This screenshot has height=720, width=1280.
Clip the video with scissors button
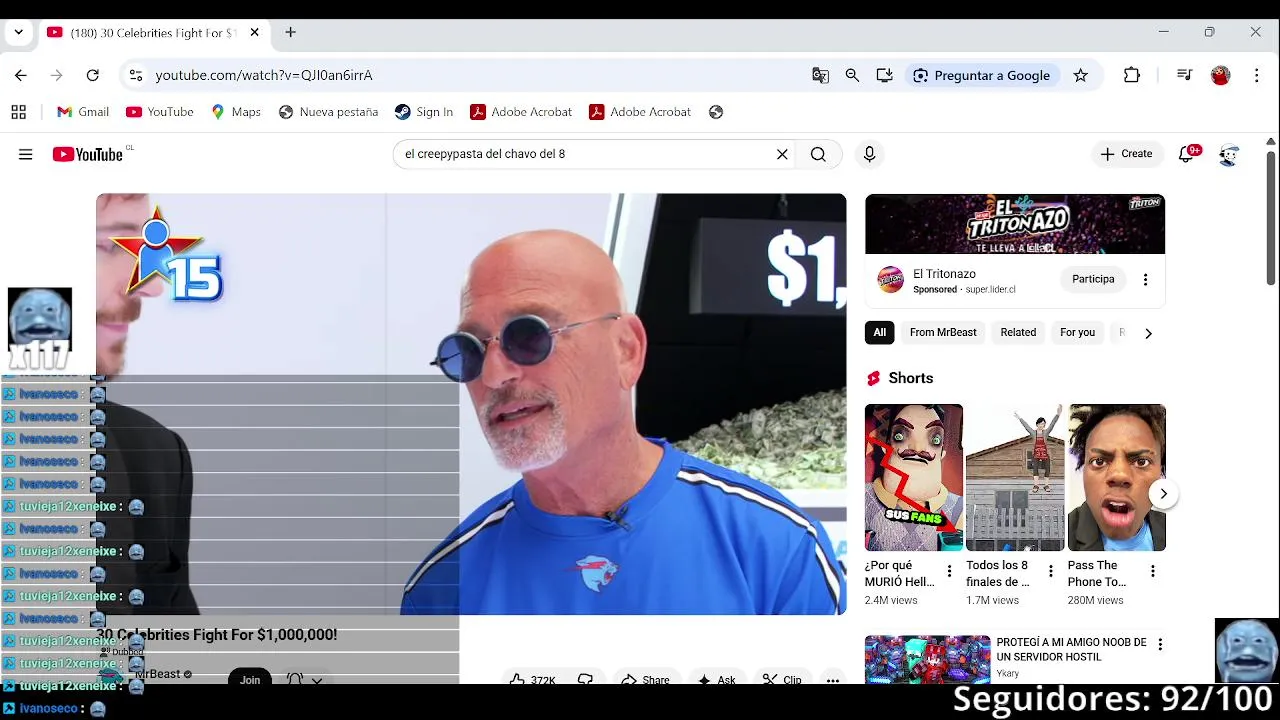pos(782,680)
